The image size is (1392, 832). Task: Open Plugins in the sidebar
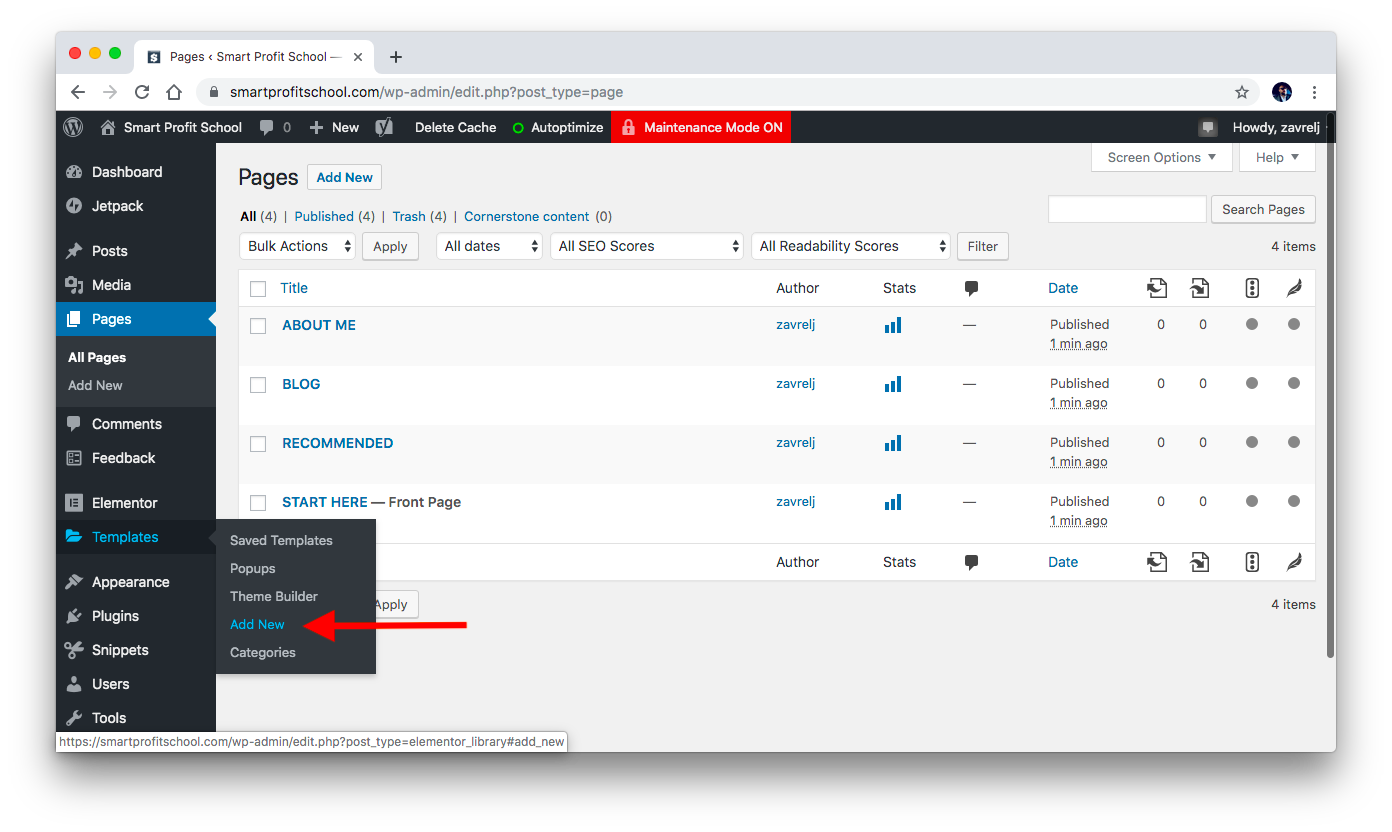click(136, 616)
